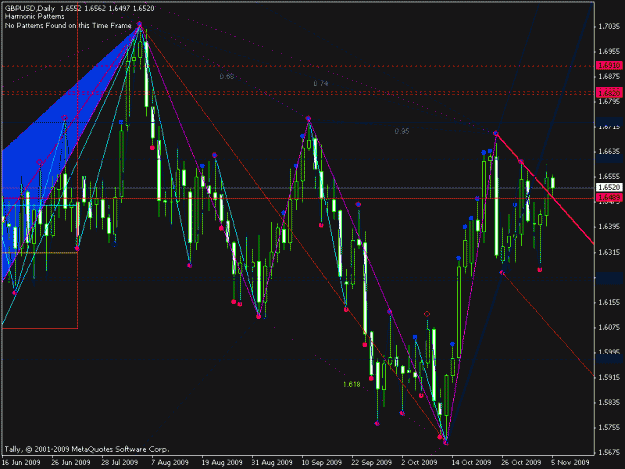Image resolution: width=625 pixels, height=469 pixels.
Task: Click the 1.5675 price axis label
Action: coord(609,453)
